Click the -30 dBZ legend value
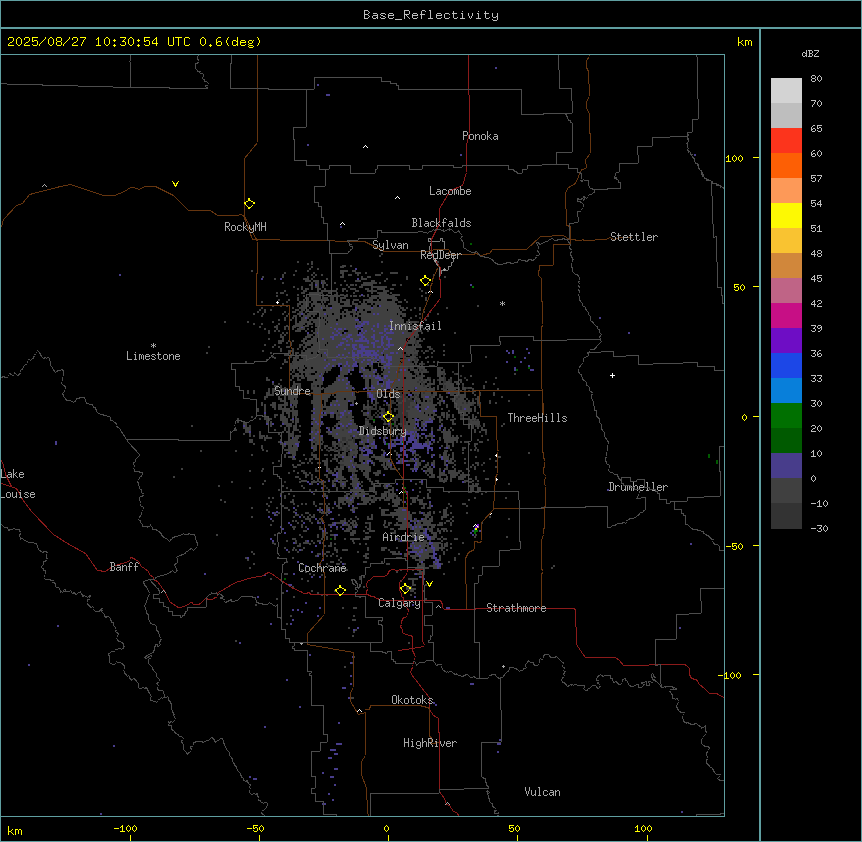Image resolution: width=862 pixels, height=842 pixels. (x=819, y=528)
